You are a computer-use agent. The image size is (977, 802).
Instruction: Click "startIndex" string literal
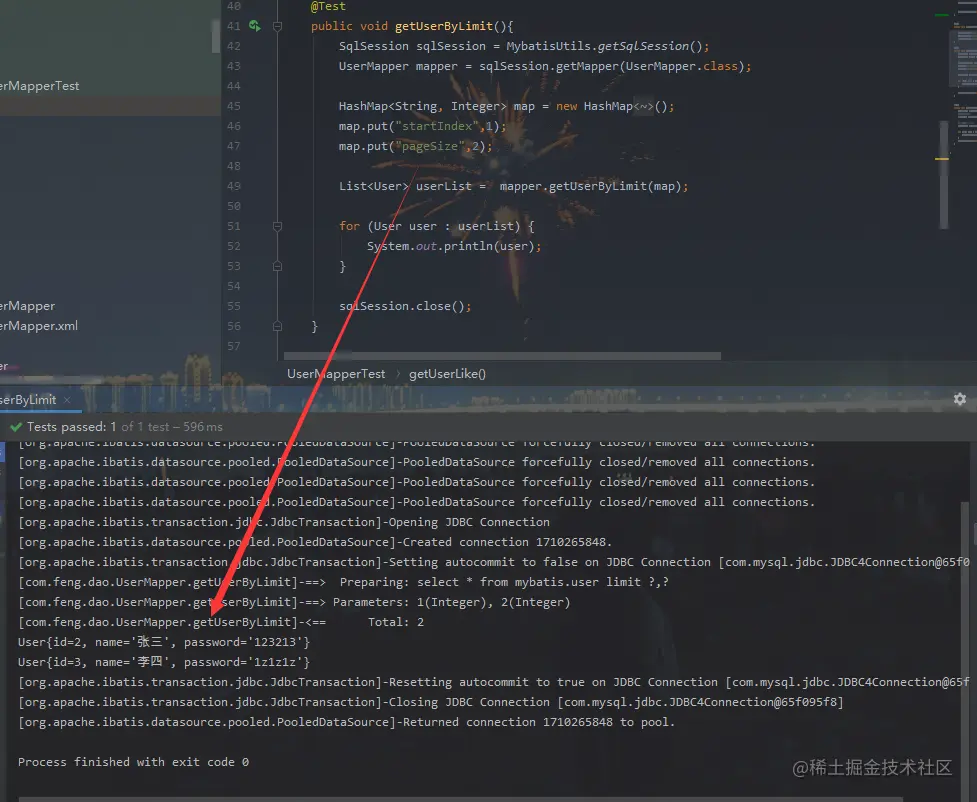click(x=437, y=126)
